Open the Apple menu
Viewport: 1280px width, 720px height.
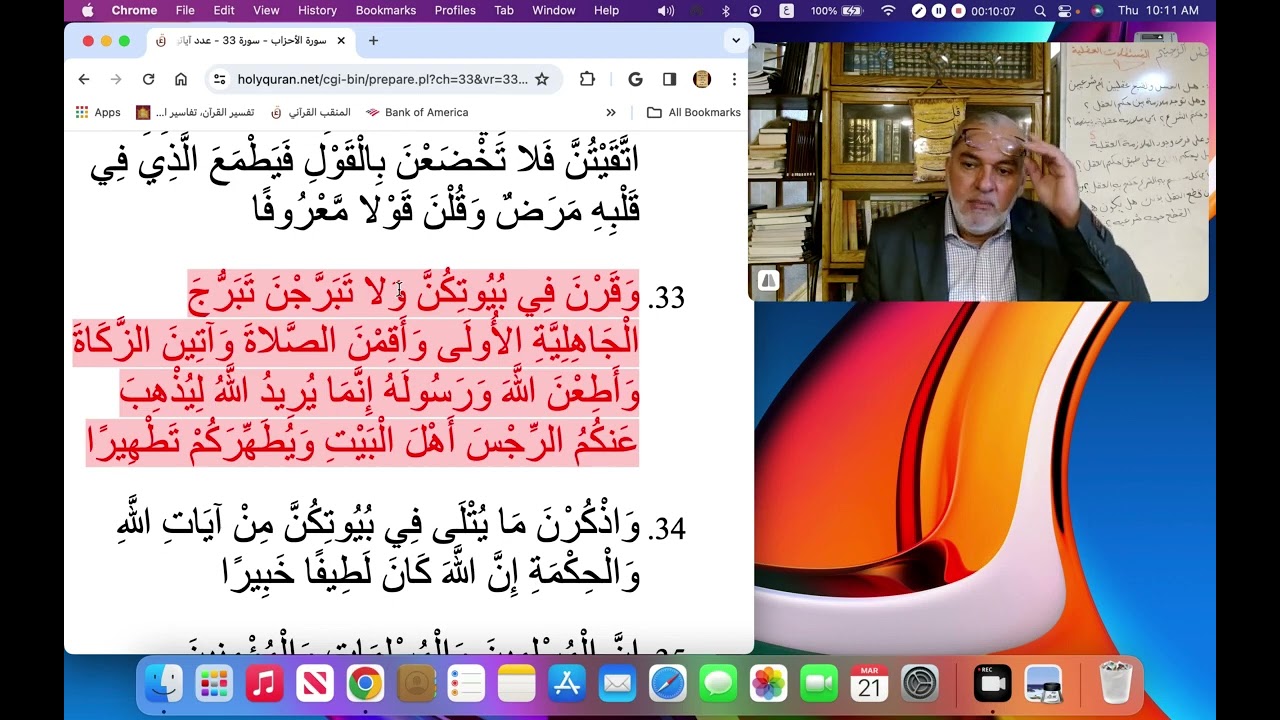[87, 11]
